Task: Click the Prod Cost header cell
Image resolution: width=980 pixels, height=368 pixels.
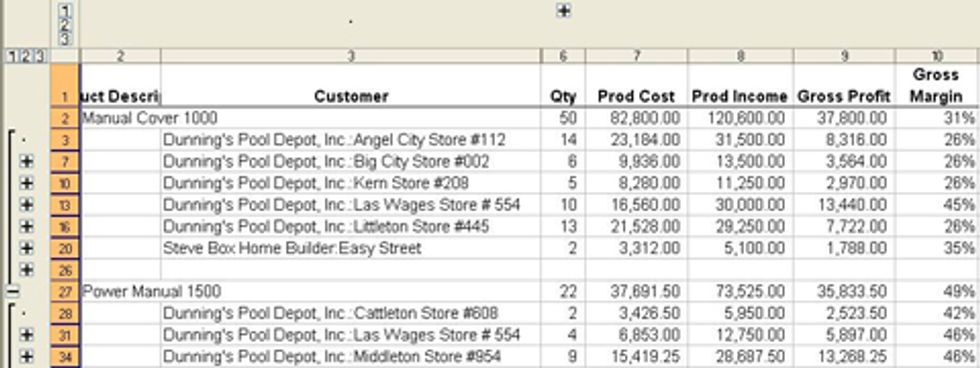Action: [x=636, y=86]
